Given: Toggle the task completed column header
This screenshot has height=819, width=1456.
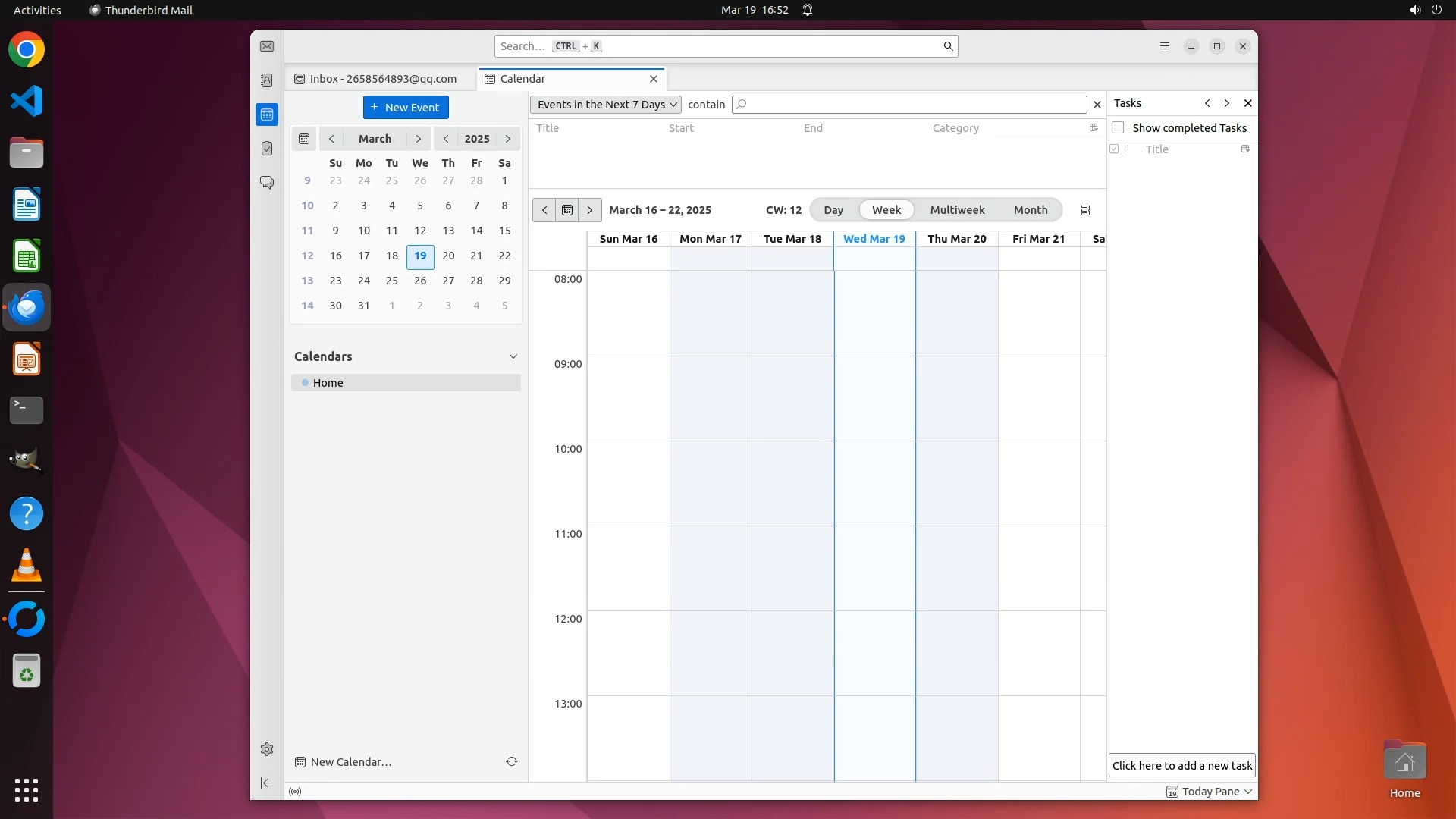Looking at the screenshot, I should click(x=1114, y=149).
